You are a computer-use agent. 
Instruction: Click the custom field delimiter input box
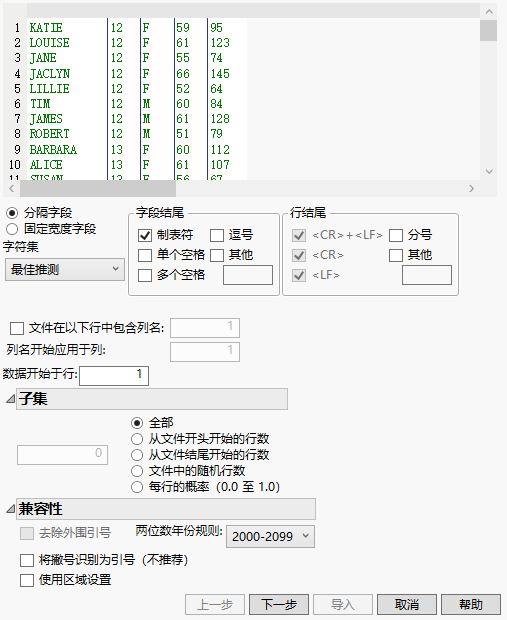pyautogui.click(x=248, y=275)
